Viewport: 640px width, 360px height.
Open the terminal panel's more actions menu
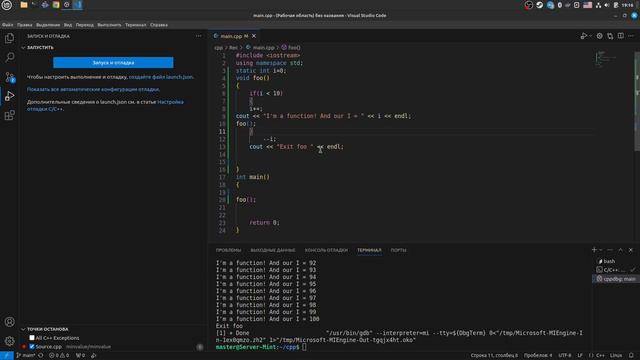610,250
